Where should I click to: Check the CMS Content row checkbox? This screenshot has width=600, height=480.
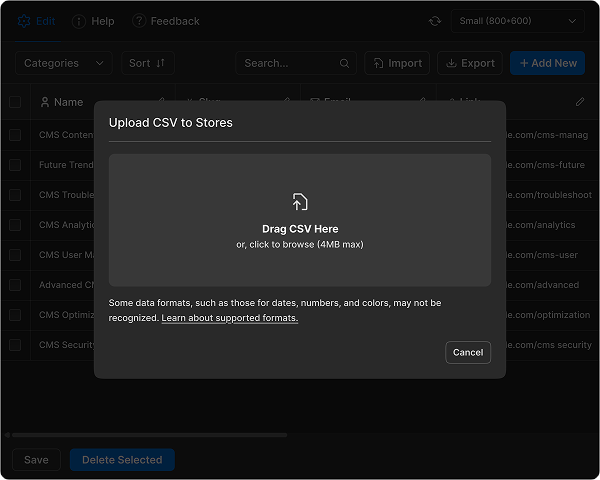15,135
